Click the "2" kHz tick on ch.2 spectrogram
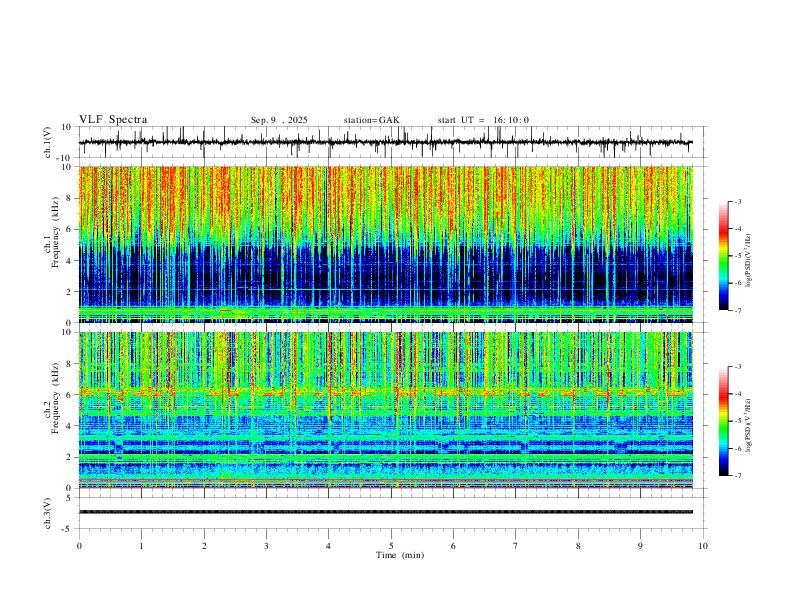 [70, 457]
